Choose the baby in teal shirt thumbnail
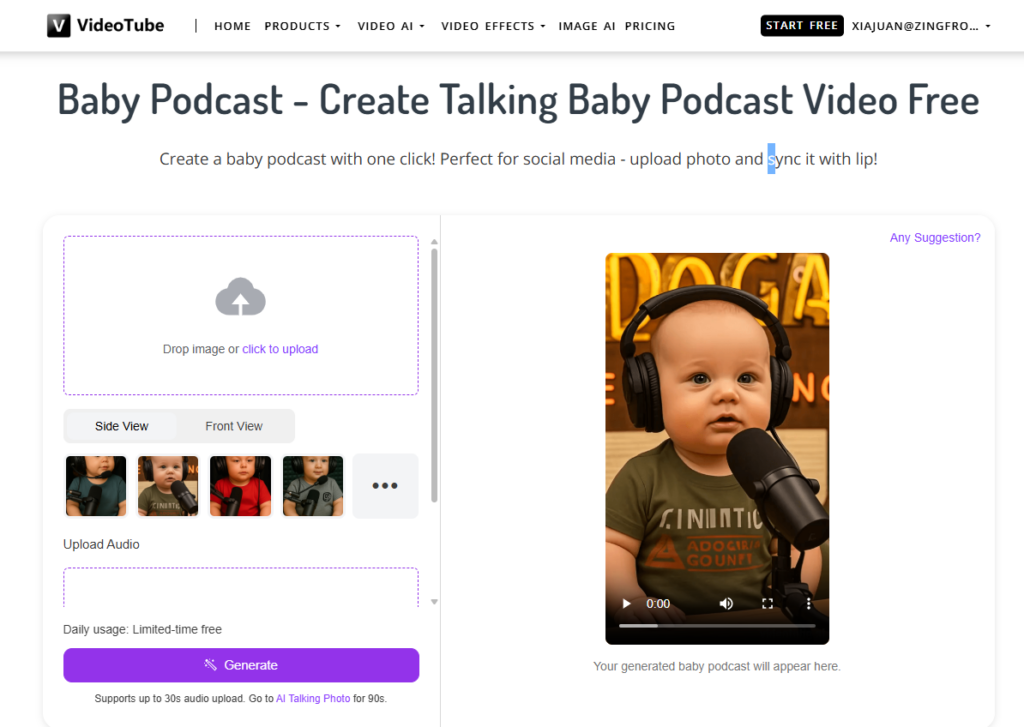 (x=96, y=486)
